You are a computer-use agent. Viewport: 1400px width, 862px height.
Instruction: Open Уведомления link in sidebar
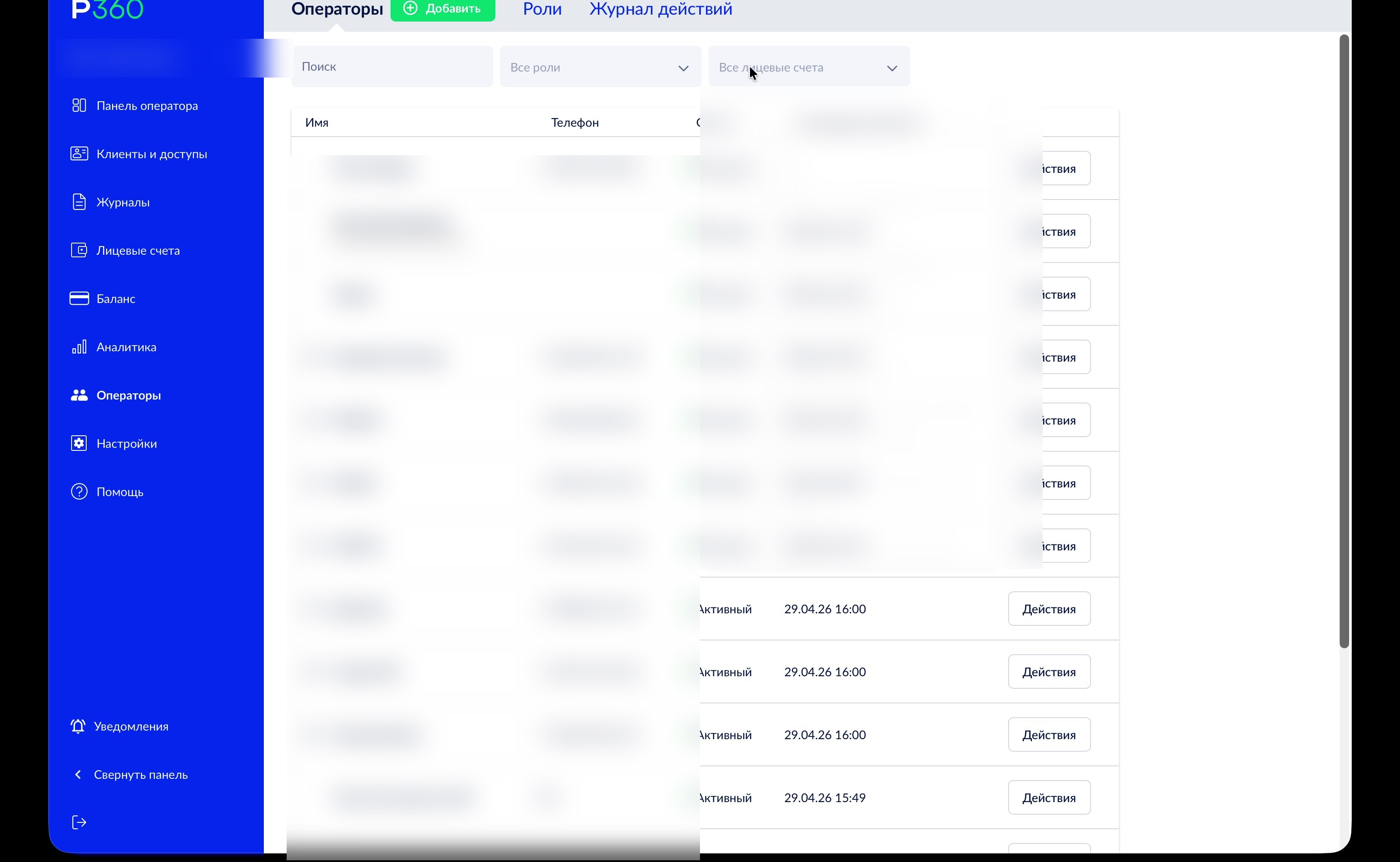[131, 726]
